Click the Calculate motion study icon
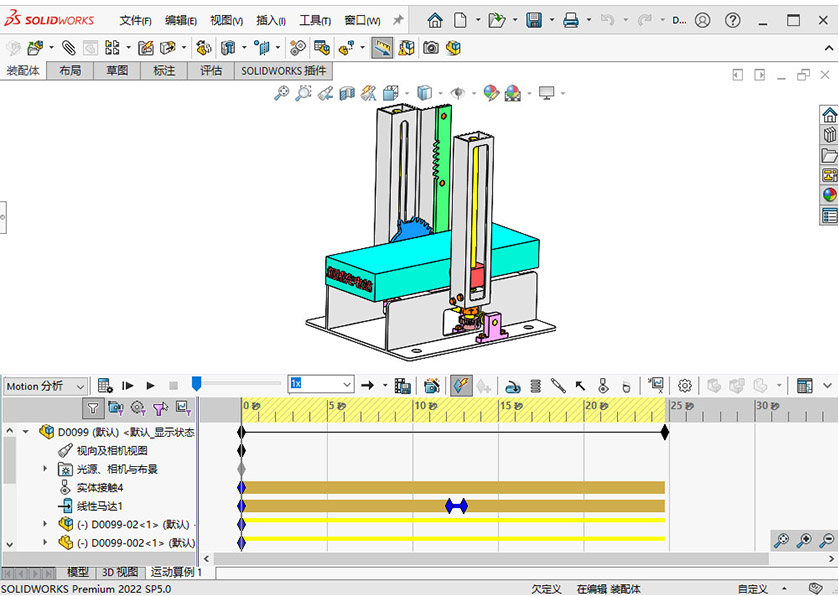 (105, 385)
